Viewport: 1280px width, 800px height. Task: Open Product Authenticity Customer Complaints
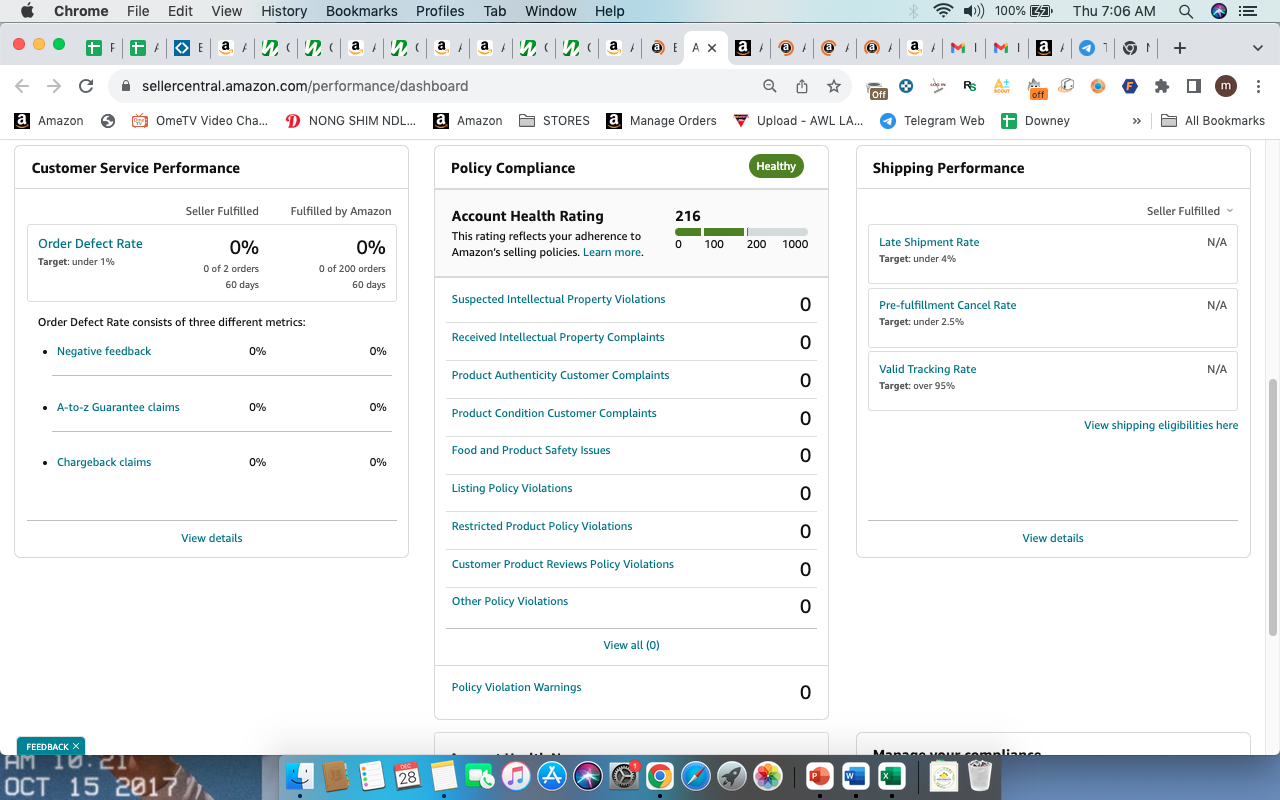pos(560,375)
